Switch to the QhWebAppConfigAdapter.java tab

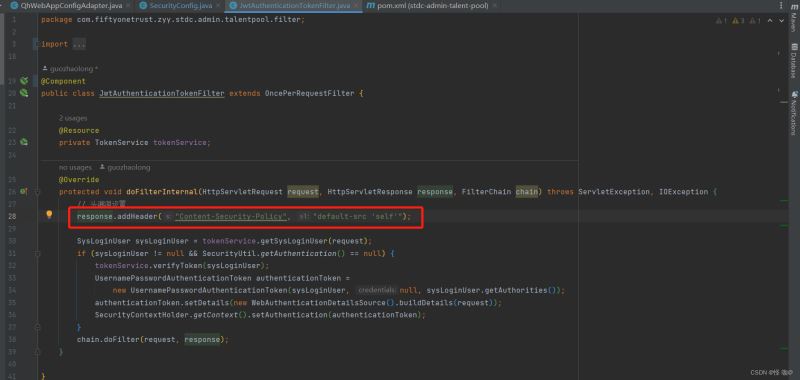[66, 6]
